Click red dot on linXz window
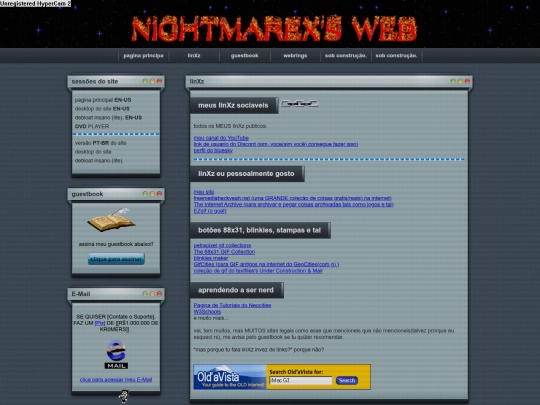This screenshot has height=405, width=540. [x=467, y=81]
